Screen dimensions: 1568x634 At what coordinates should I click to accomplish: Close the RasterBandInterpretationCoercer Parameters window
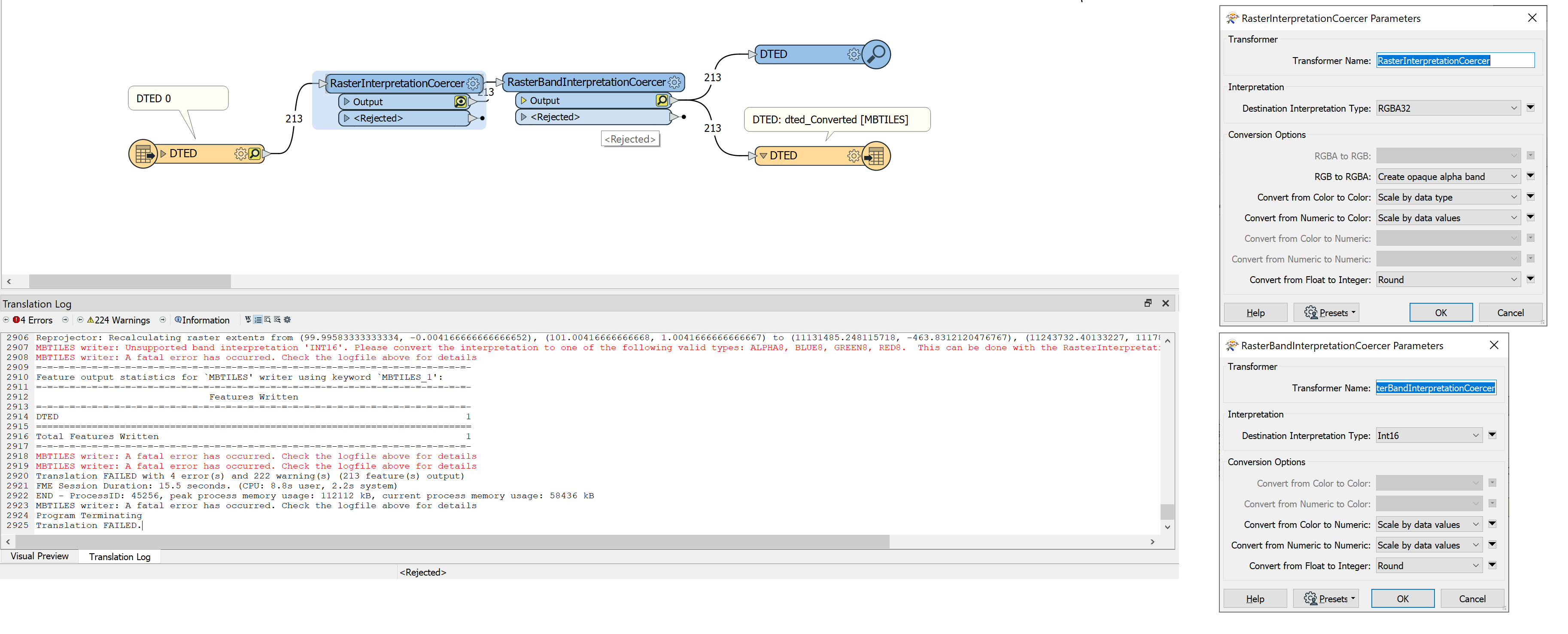(1494, 345)
